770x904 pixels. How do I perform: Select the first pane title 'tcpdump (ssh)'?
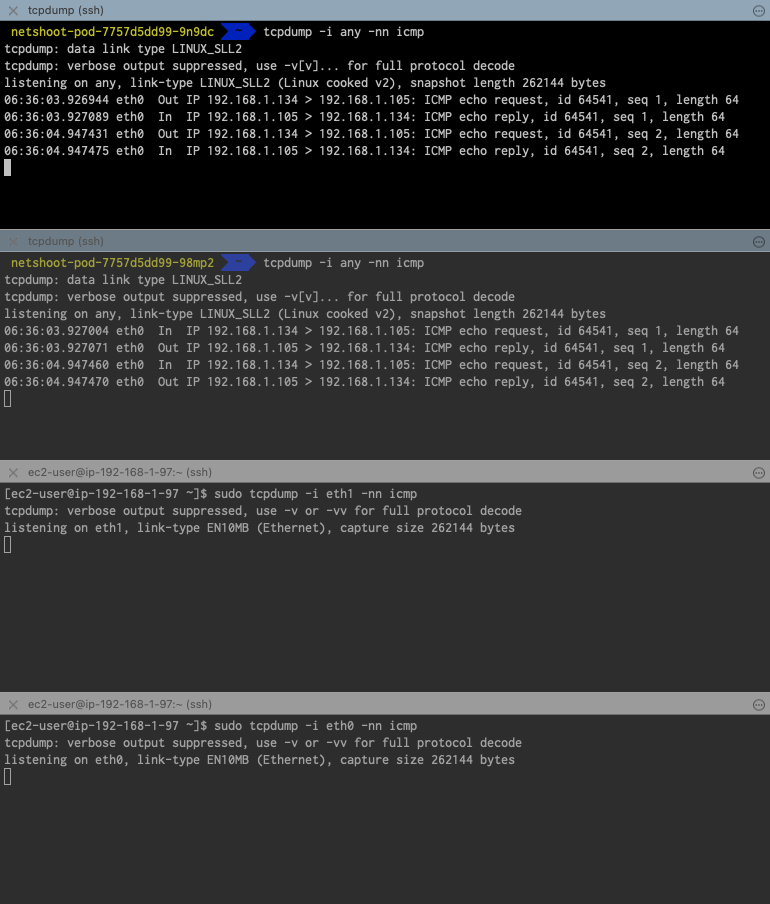pyautogui.click(x=66, y=10)
